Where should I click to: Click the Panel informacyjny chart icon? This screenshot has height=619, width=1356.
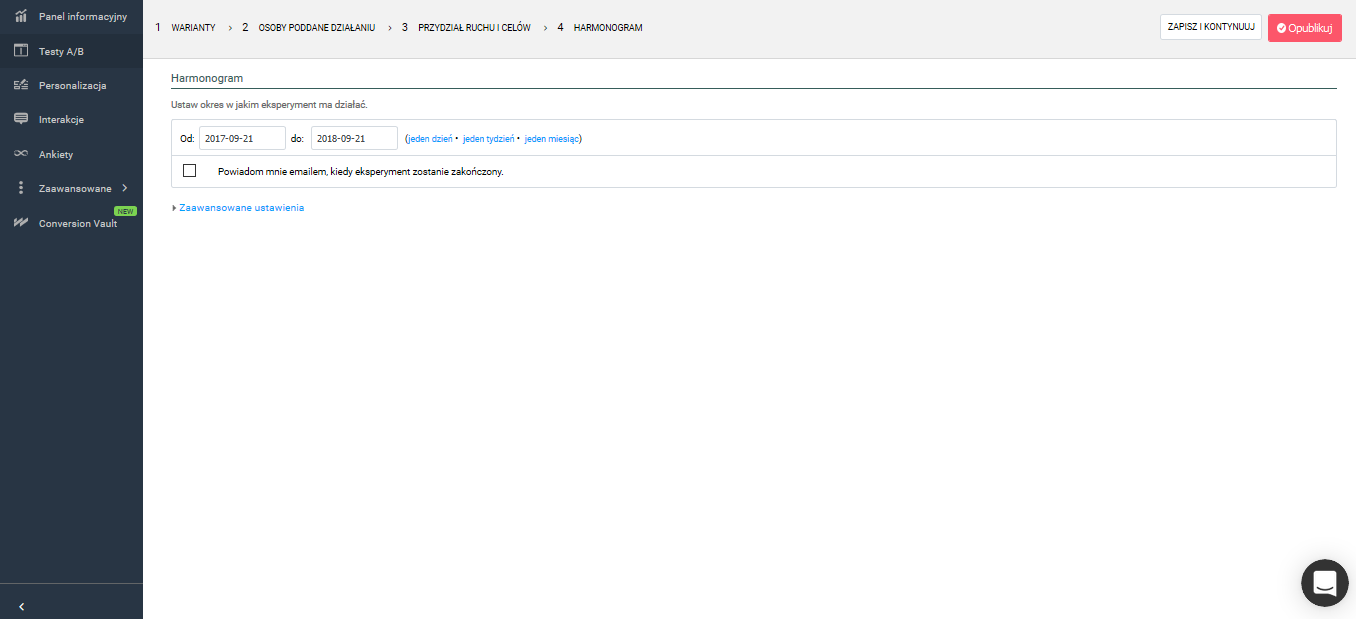(21, 16)
